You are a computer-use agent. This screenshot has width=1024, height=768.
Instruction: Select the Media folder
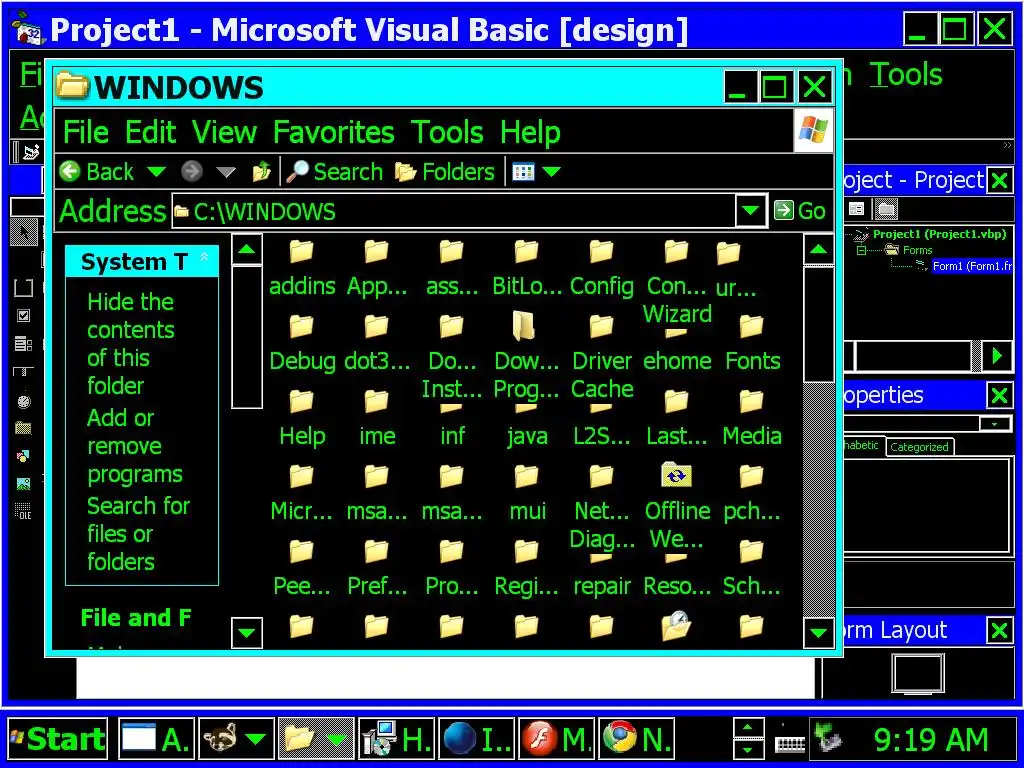click(752, 420)
